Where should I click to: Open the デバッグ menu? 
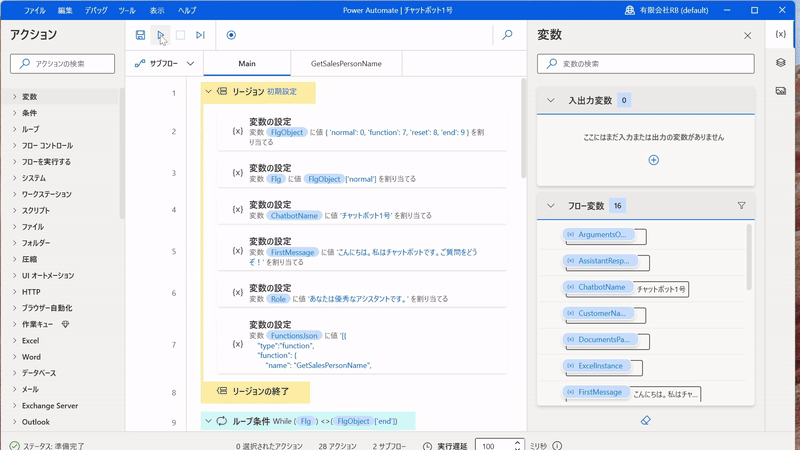pyautogui.click(x=96, y=10)
